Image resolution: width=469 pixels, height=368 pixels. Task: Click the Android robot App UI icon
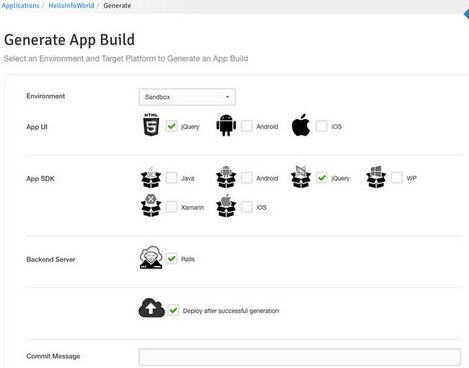(226, 125)
